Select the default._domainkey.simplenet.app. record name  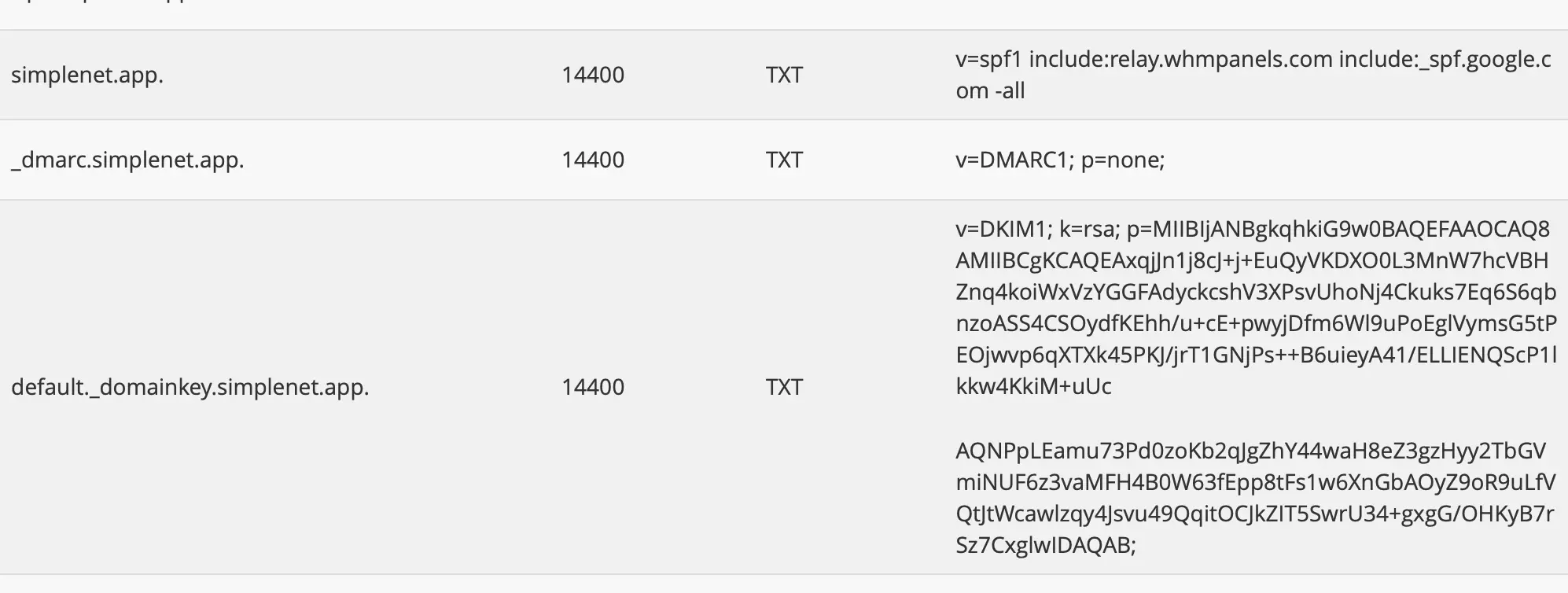(x=190, y=387)
